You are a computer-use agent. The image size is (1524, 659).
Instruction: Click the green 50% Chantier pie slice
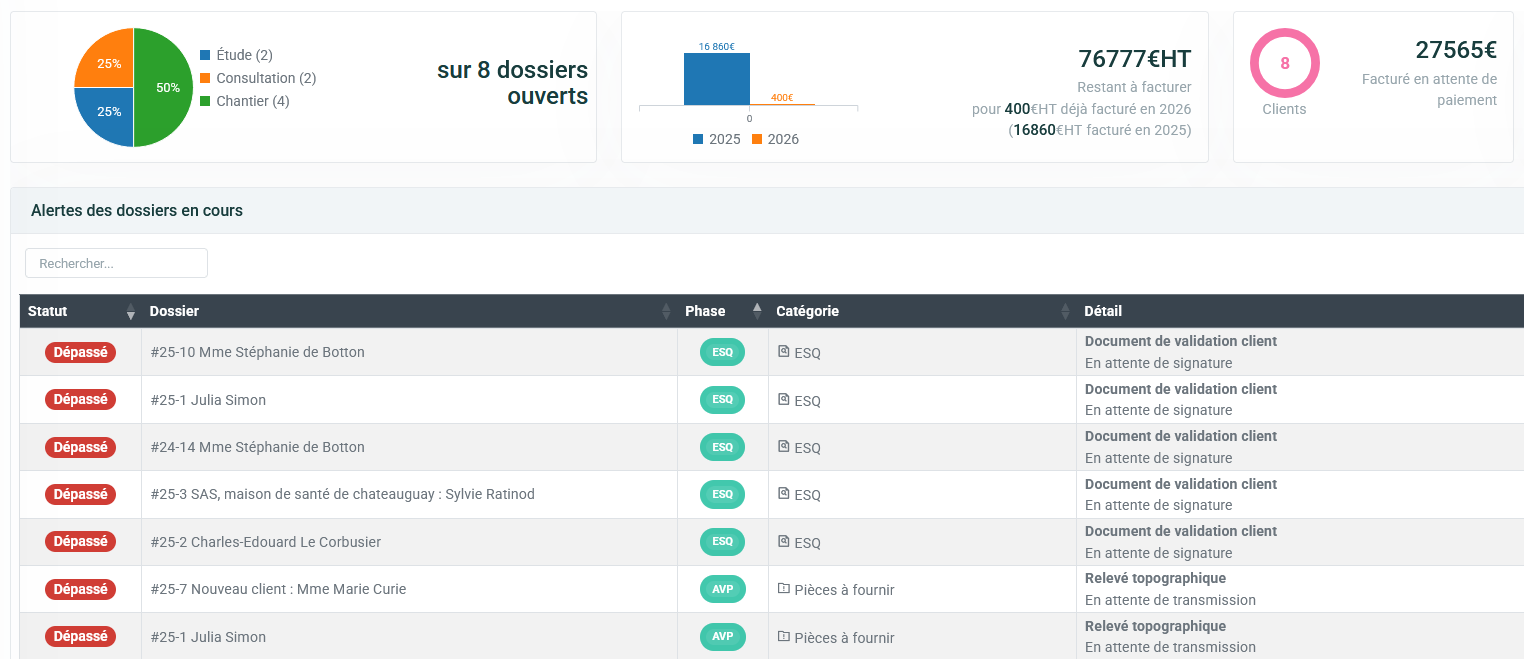click(165, 88)
